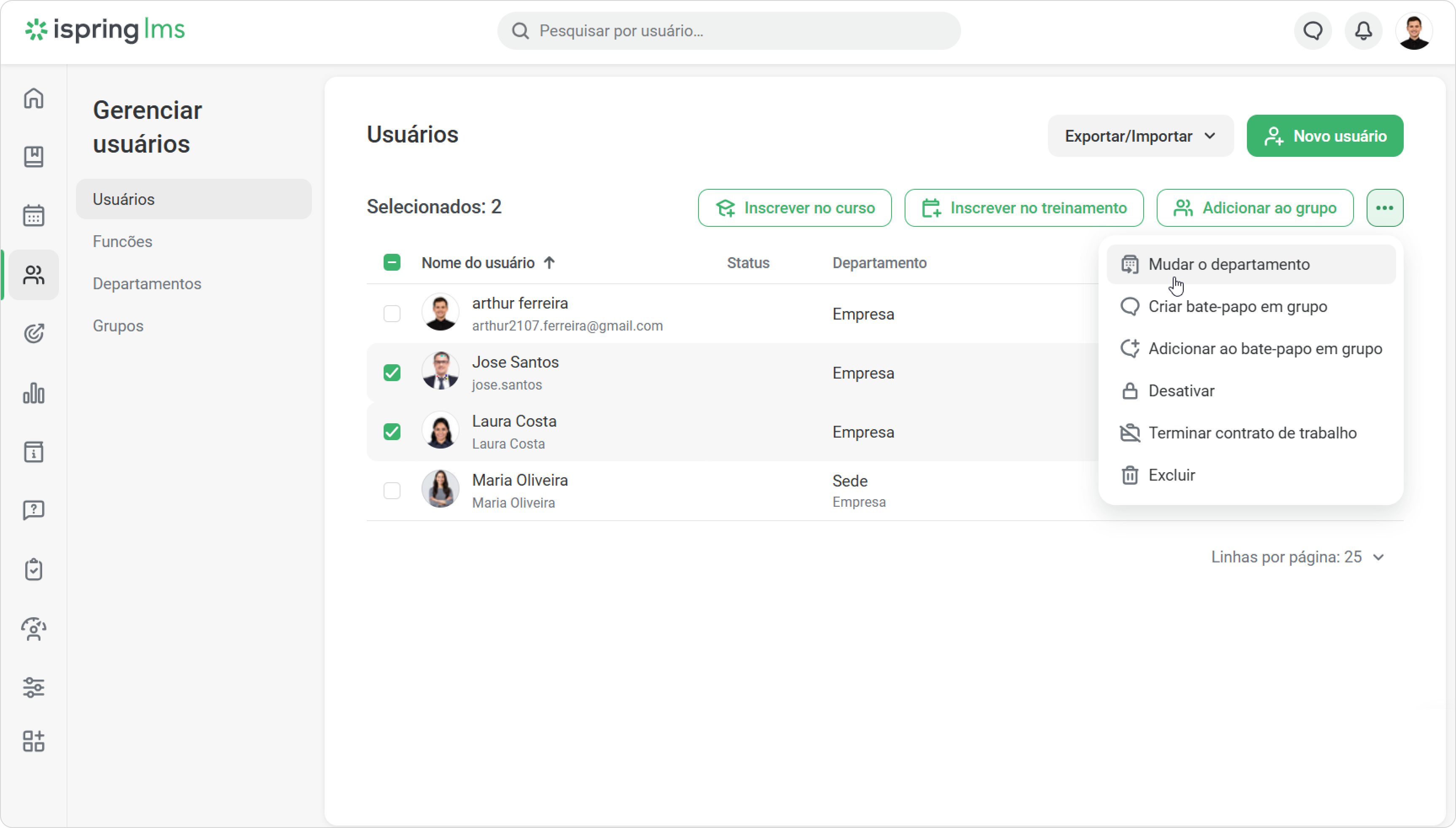The width and height of the screenshot is (1456, 828).
Task: Open the home icon in sidebar
Action: tap(34, 98)
